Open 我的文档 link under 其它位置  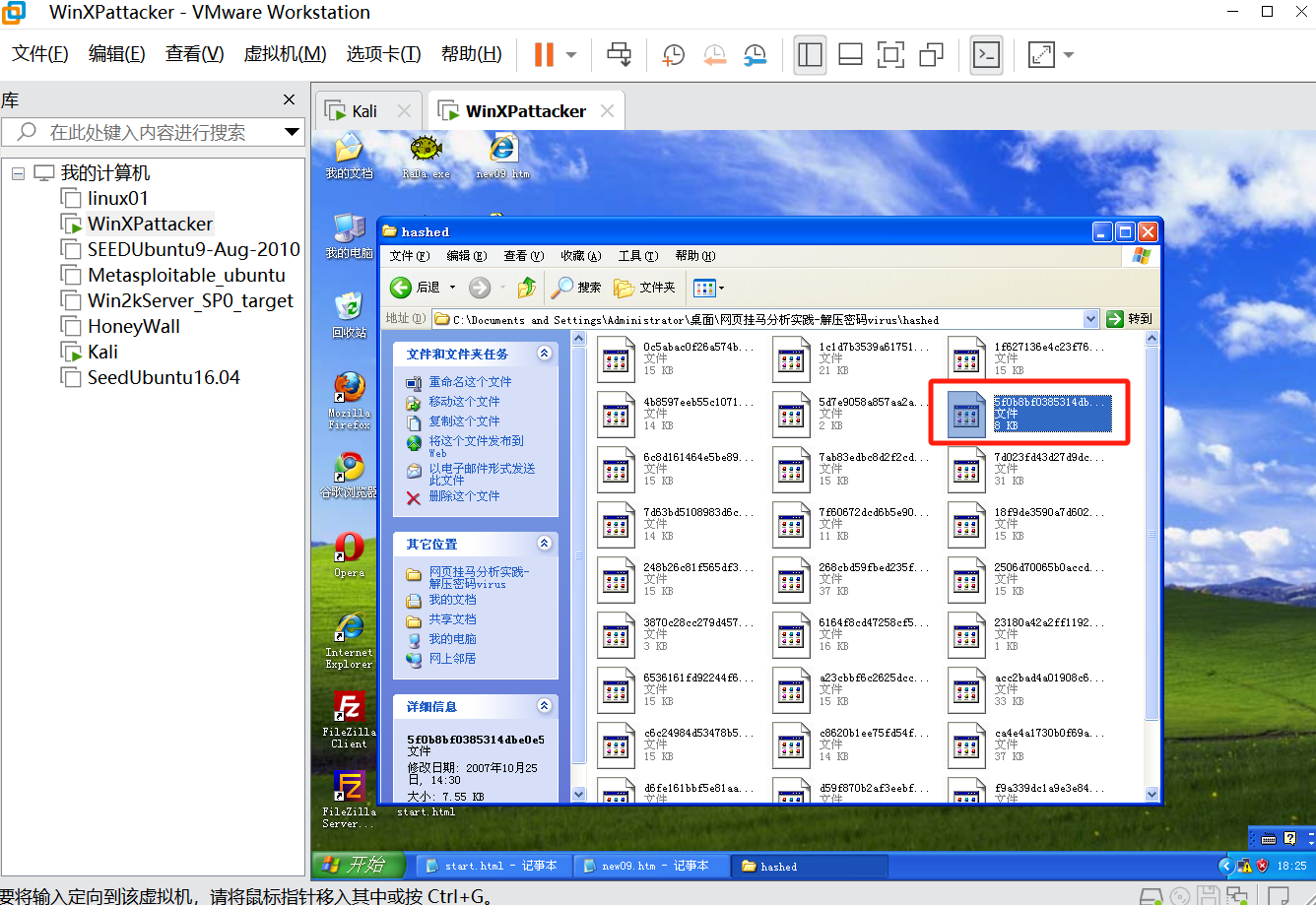coord(452,600)
